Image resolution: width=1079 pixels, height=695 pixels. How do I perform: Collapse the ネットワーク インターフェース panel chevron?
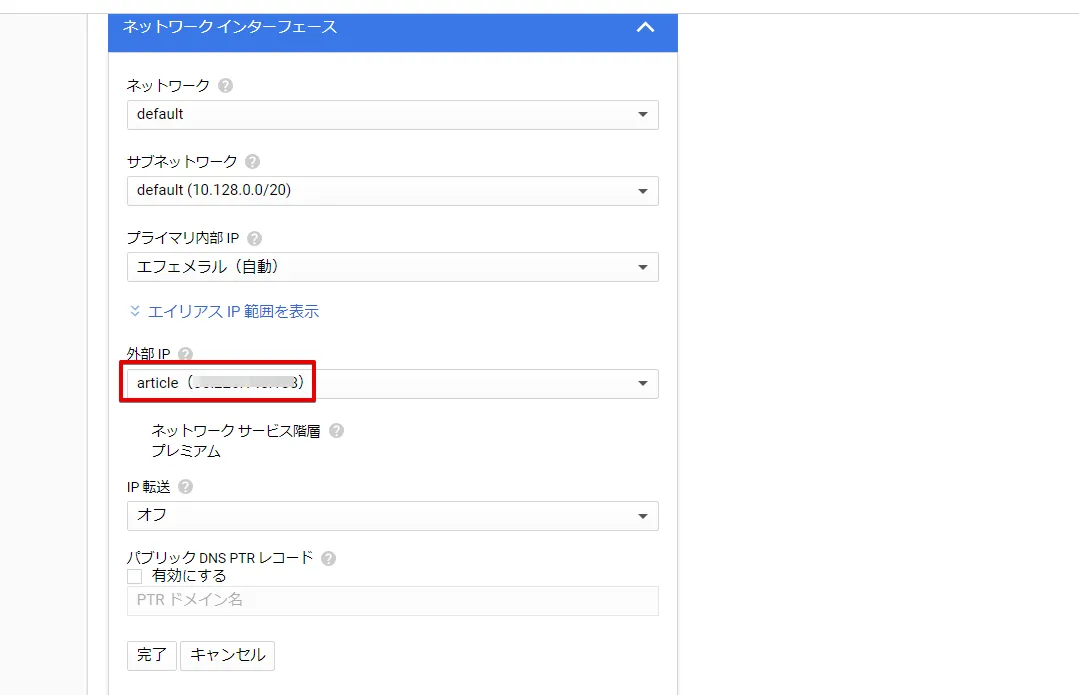coord(645,28)
